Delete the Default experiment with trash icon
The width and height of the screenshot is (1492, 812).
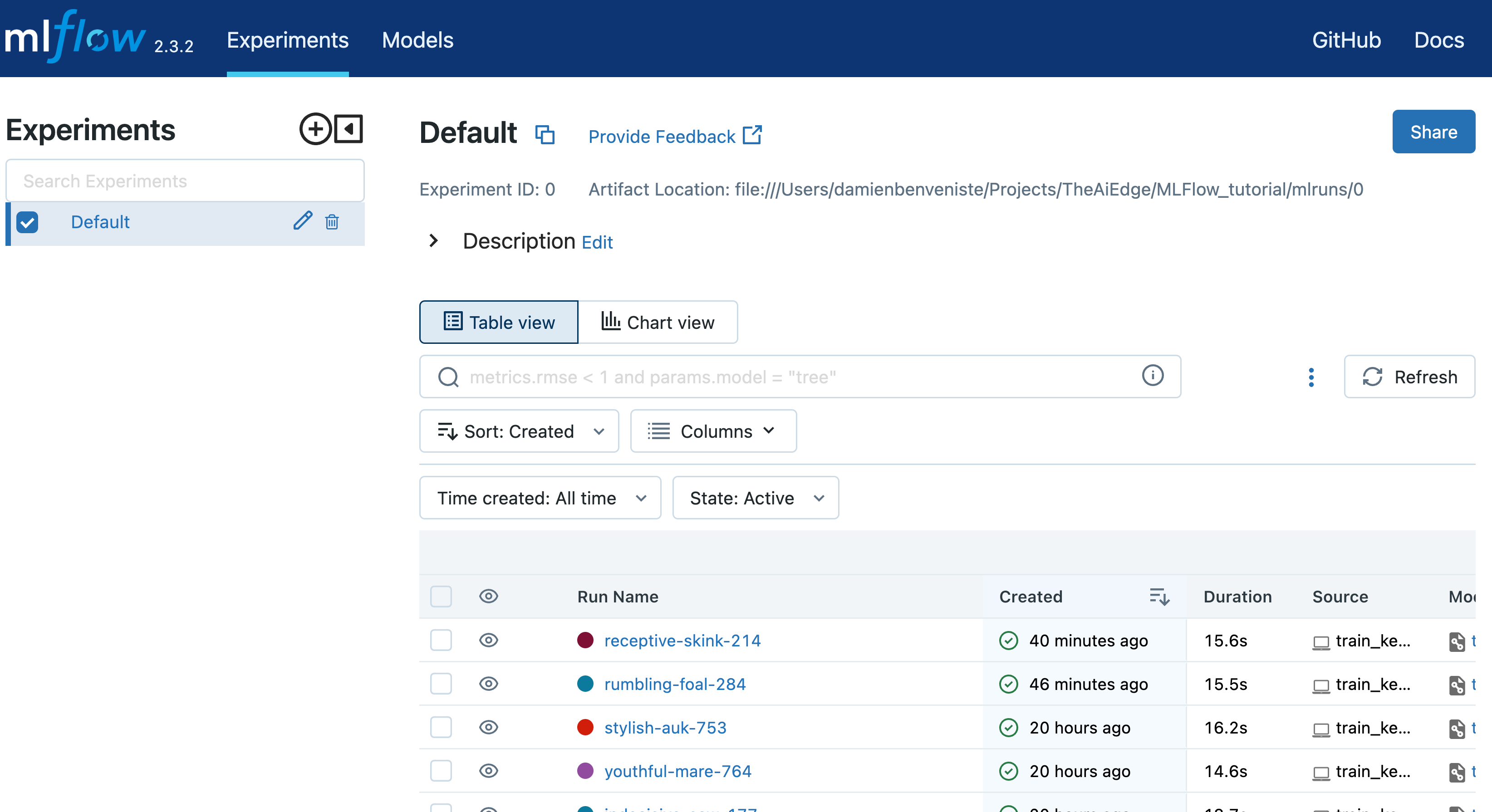[x=332, y=222]
